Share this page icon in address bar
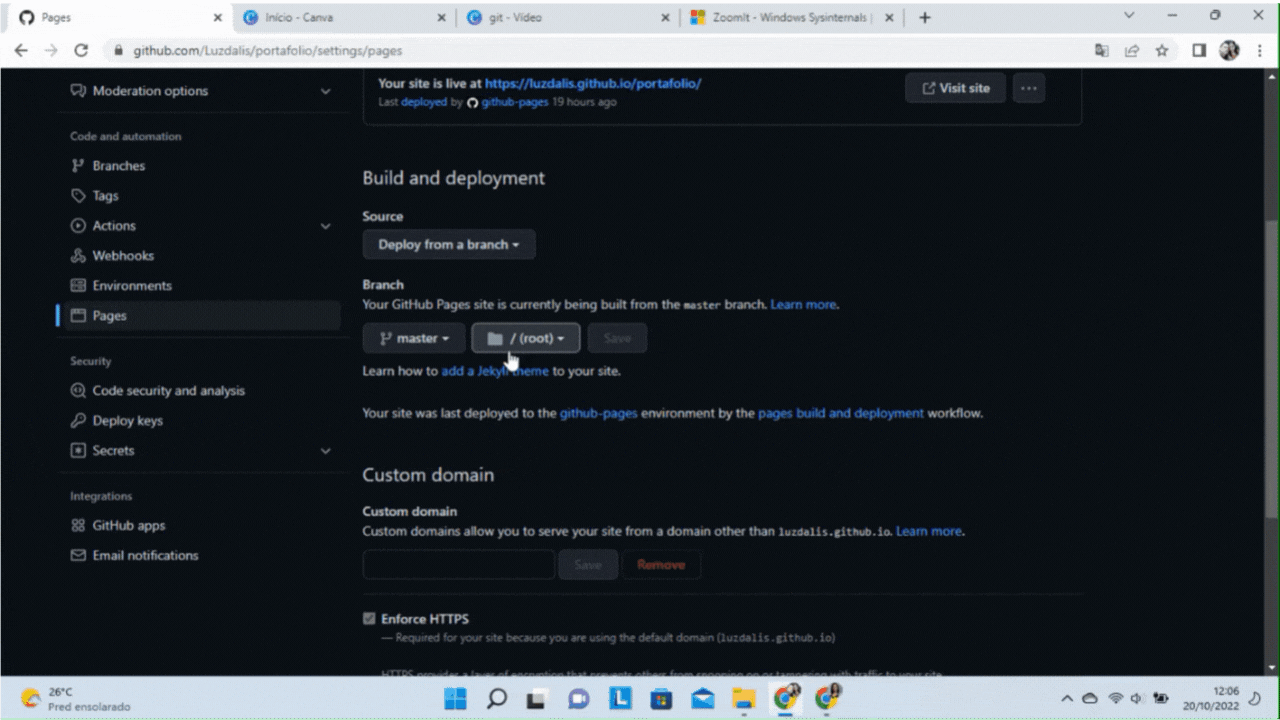The height and width of the screenshot is (720, 1280). pyautogui.click(x=1132, y=50)
